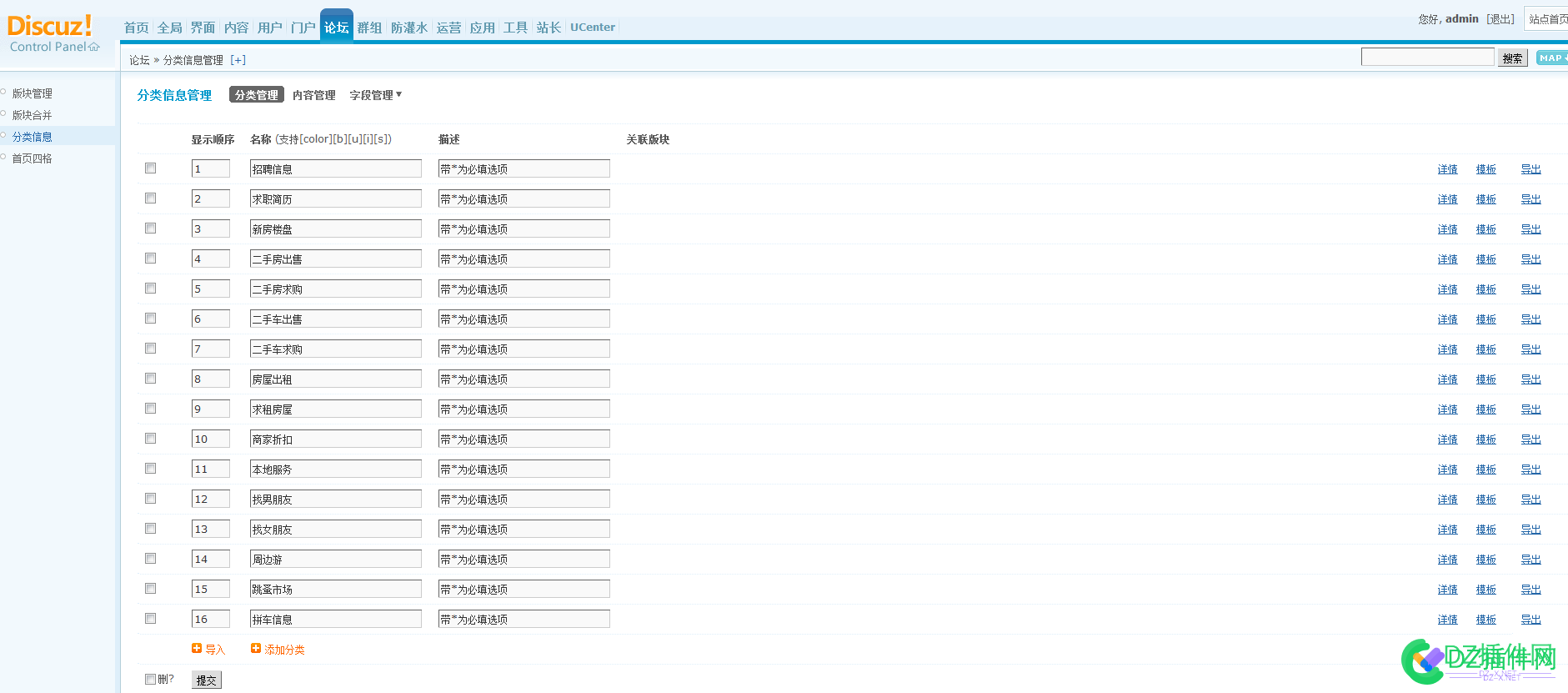Screen dimensions: 1568x693
Task: Select 版块管理 in the left sidebar
Action: 33,93
